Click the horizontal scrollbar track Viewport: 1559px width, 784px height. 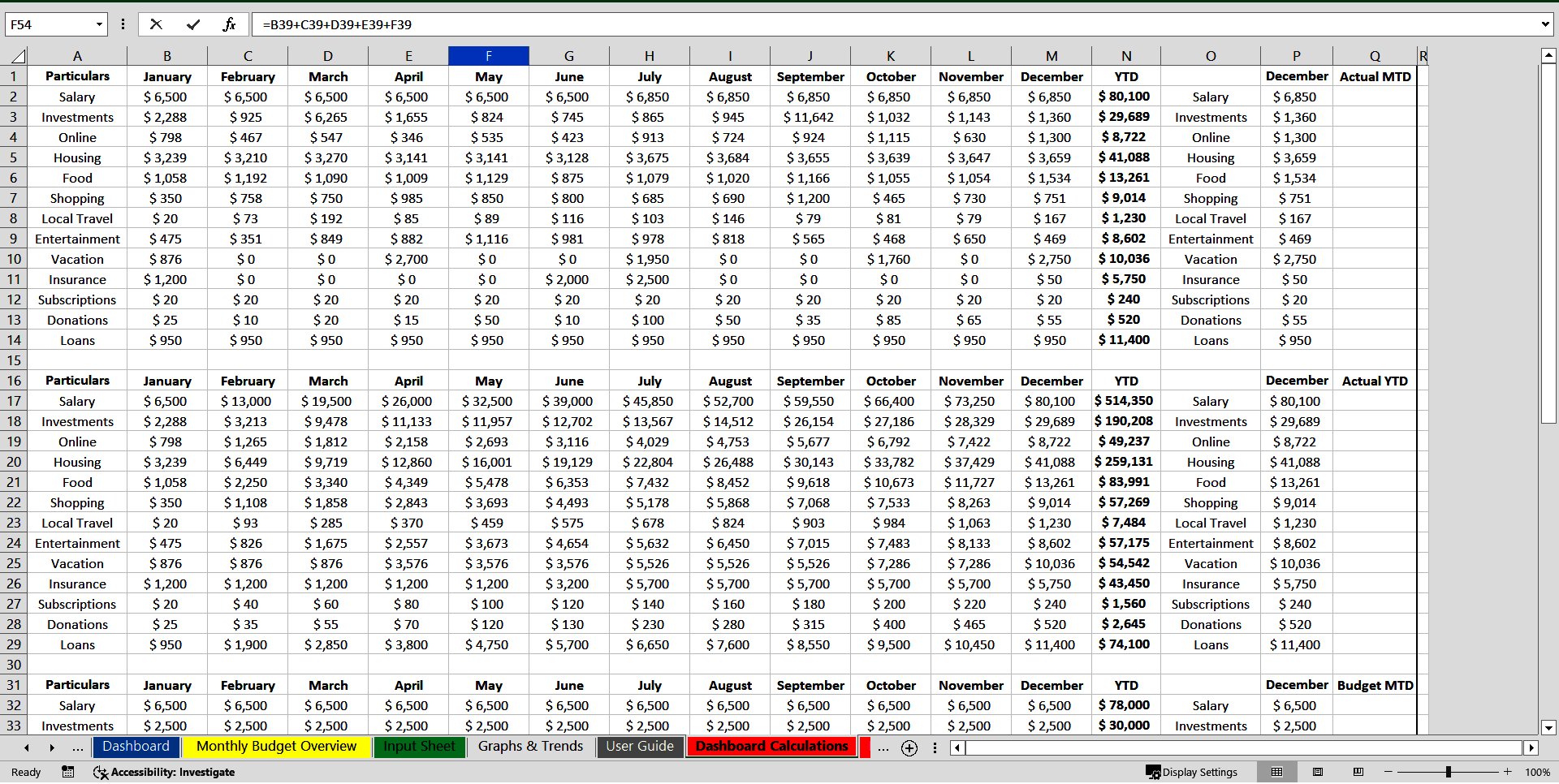pos(1242,747)
